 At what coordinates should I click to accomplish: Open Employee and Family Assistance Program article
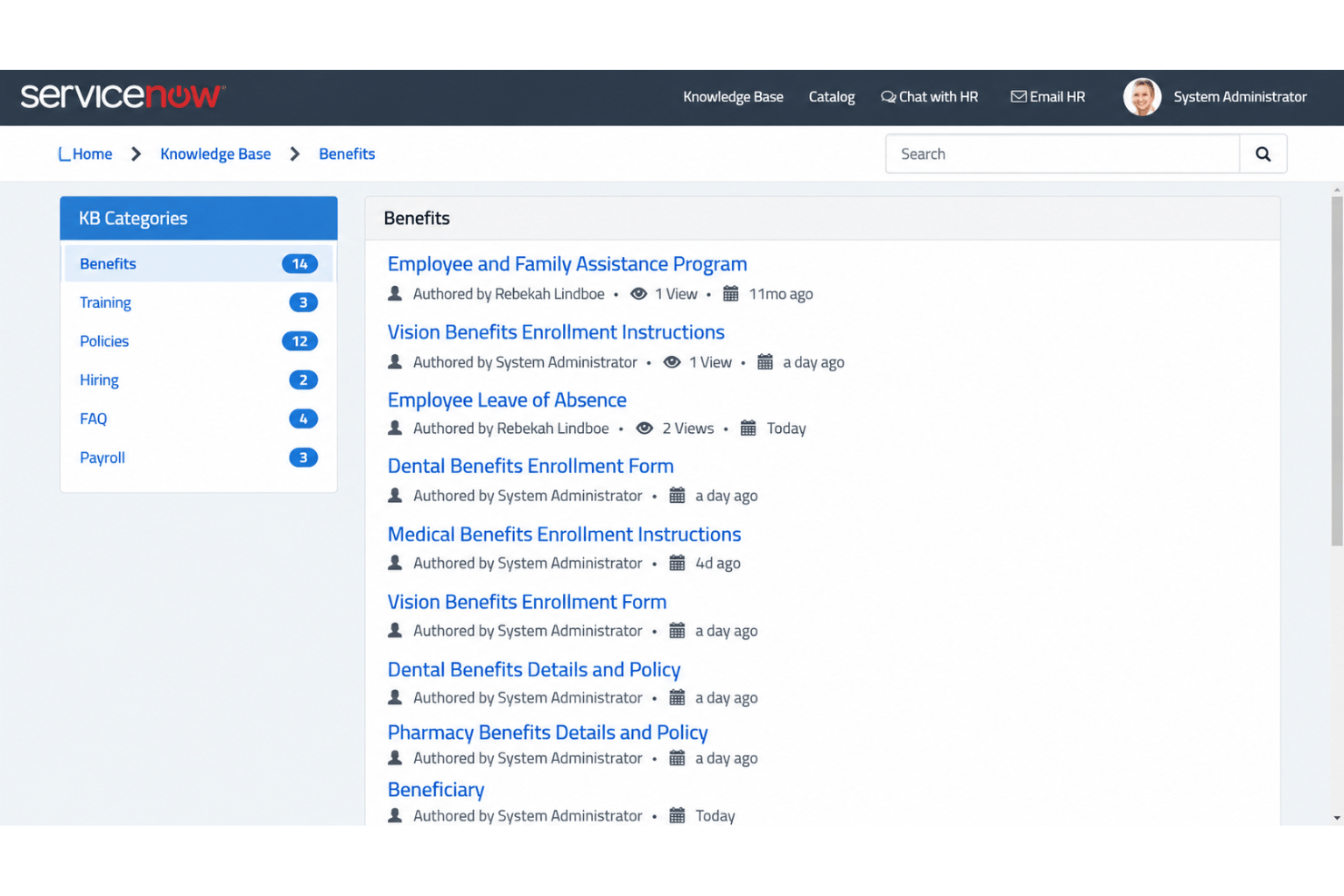pyautogui.click(x=568, y=264)
